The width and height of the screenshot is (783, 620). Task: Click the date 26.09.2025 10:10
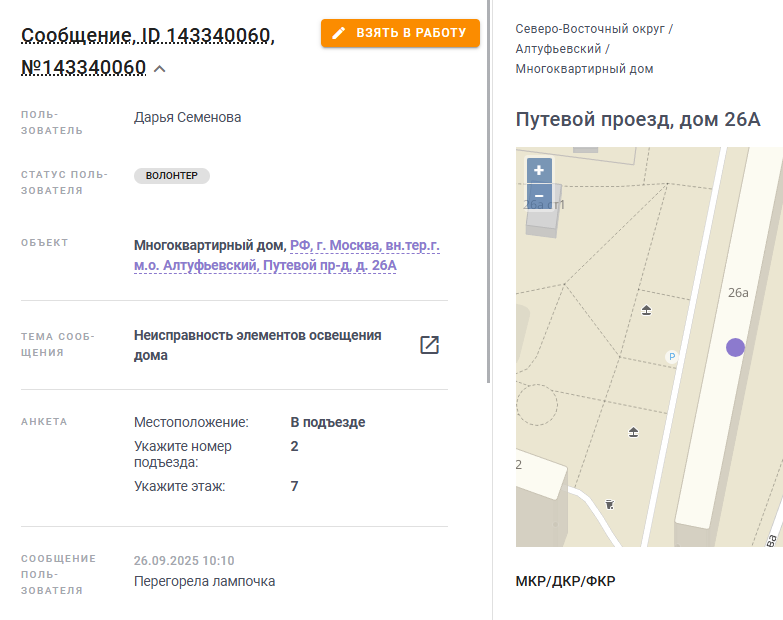click(184, 561)
